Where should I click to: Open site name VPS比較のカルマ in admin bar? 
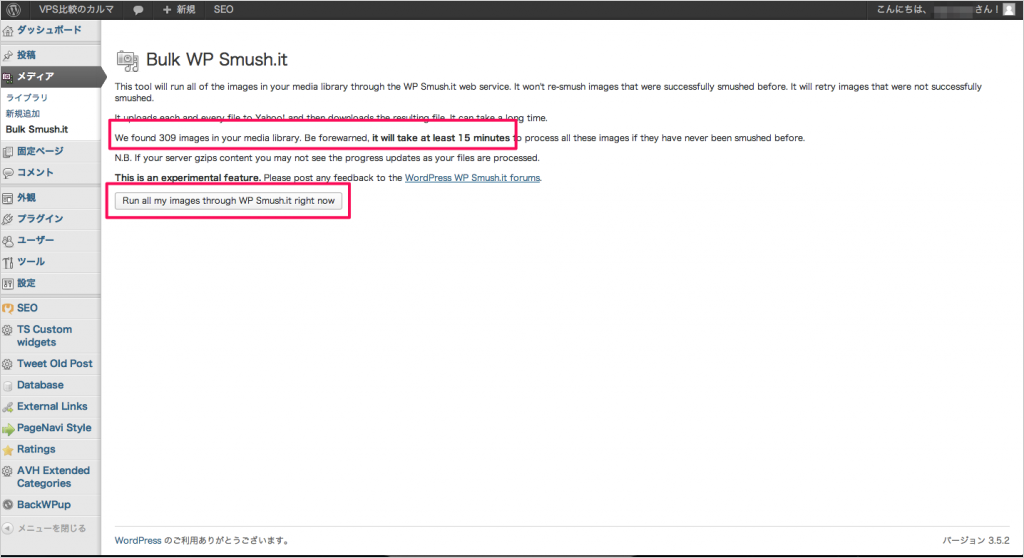(x=76, y=9)
